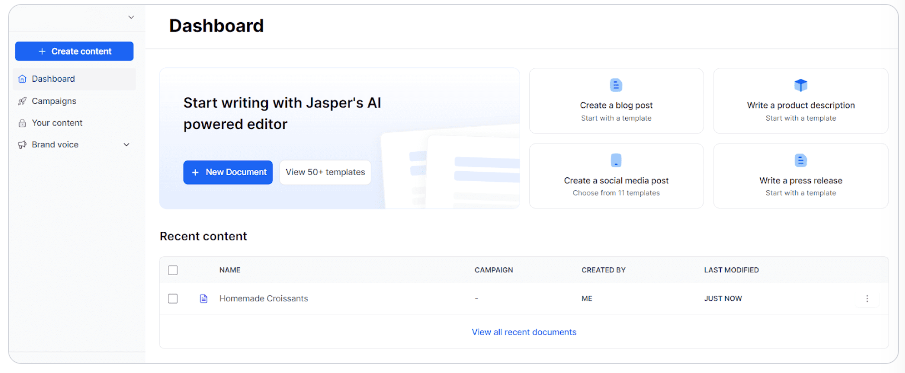Image resolution: width=905 pixels, height=373 pixels.
Task: Click the Campaigns rocket icon
Action: [x=23, y=101]
